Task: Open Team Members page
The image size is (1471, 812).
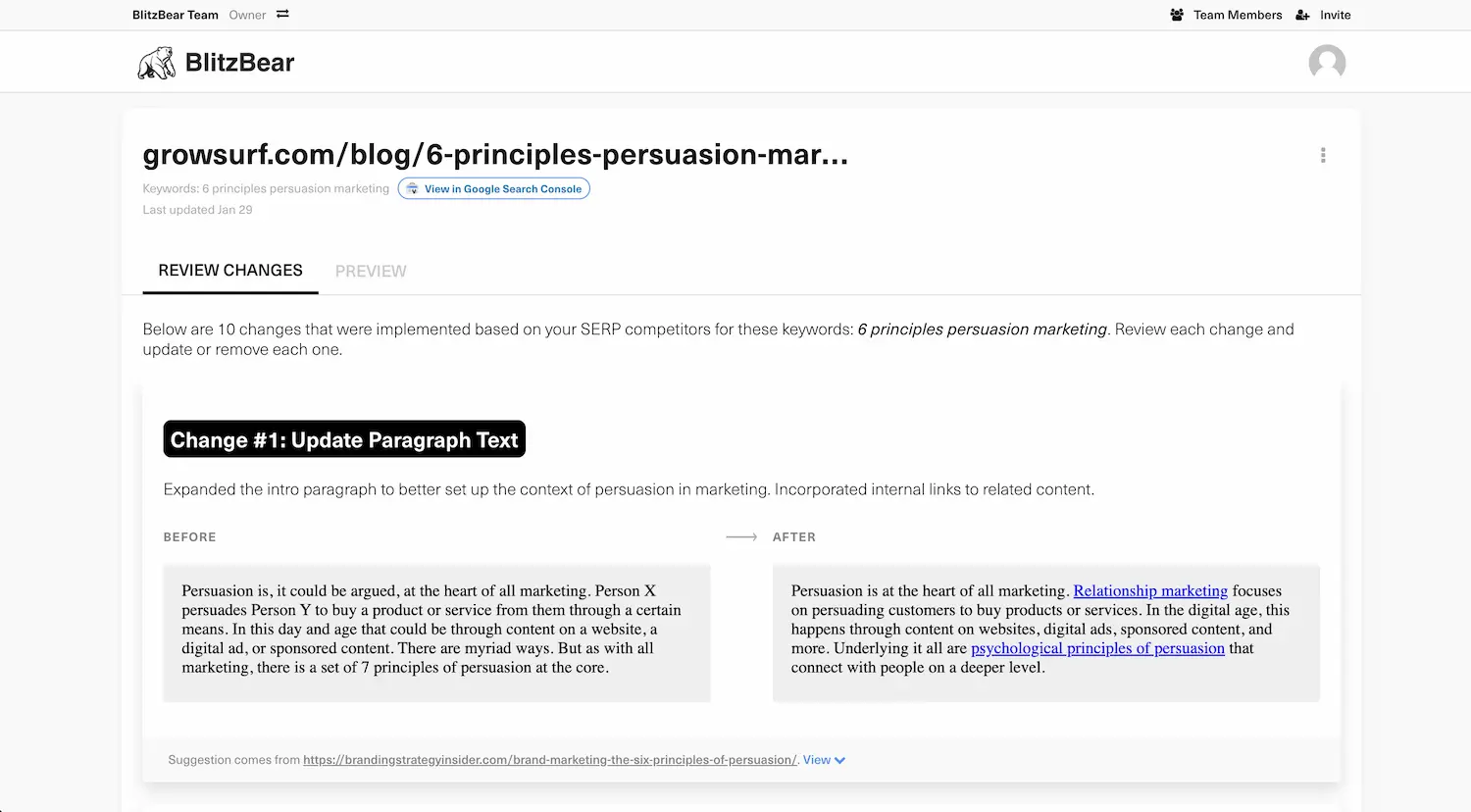Action: (x=1237, y=15)
